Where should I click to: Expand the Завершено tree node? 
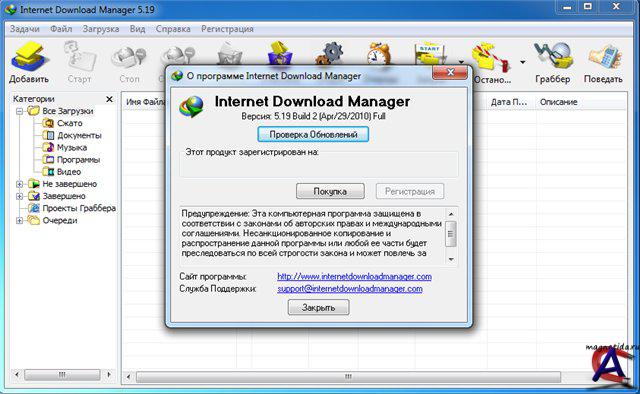coord(19,196)
